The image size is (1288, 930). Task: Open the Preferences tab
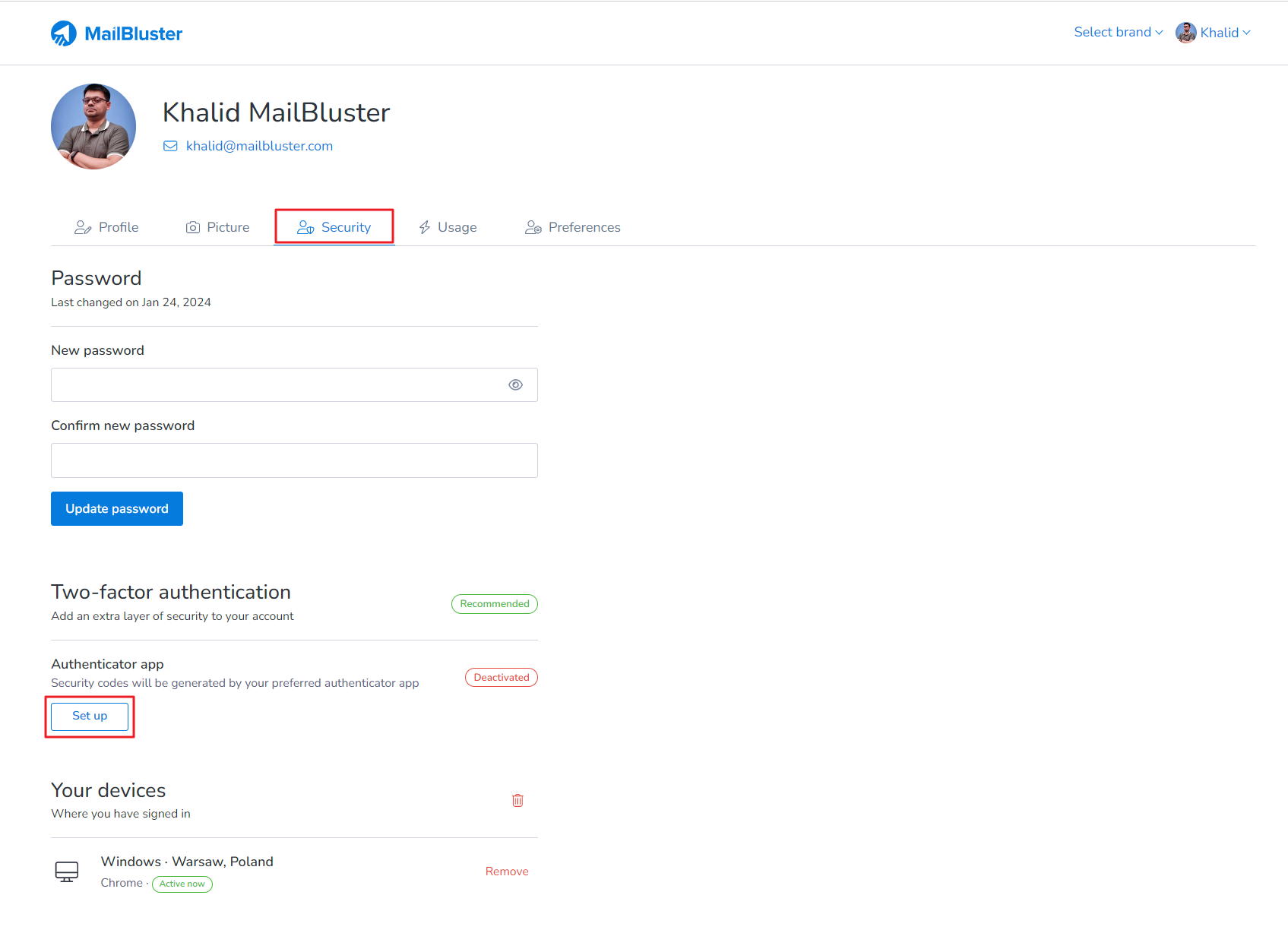[x=584, y=226]
